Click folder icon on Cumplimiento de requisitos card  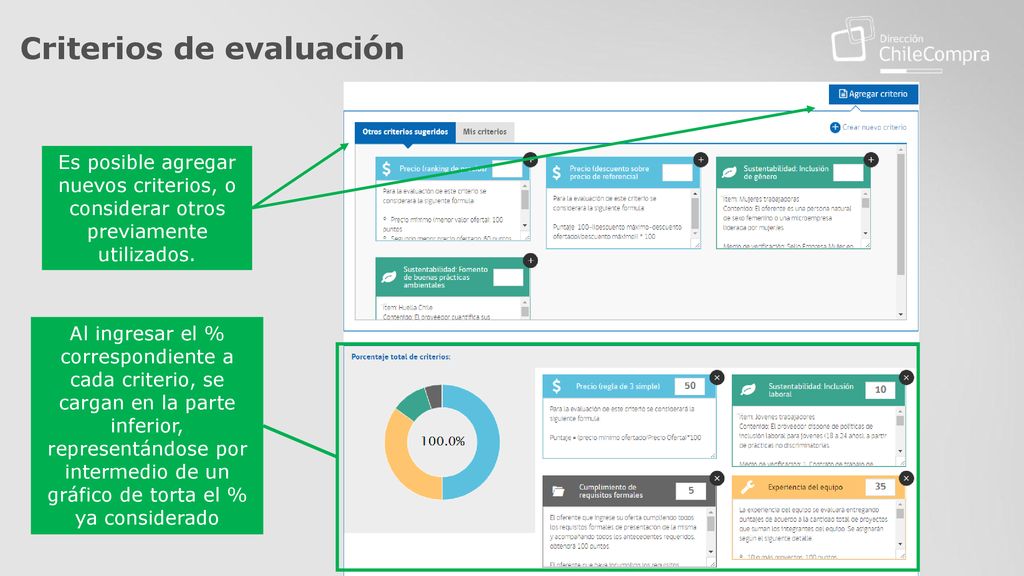coord(558,491)
